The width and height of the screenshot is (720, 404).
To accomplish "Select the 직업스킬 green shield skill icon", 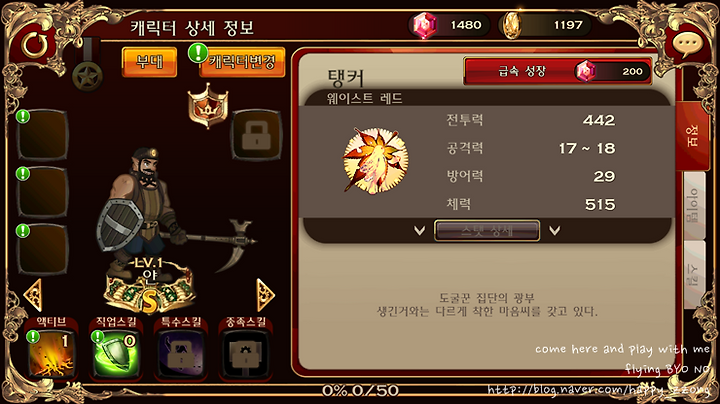I will (x=115, y=354).
